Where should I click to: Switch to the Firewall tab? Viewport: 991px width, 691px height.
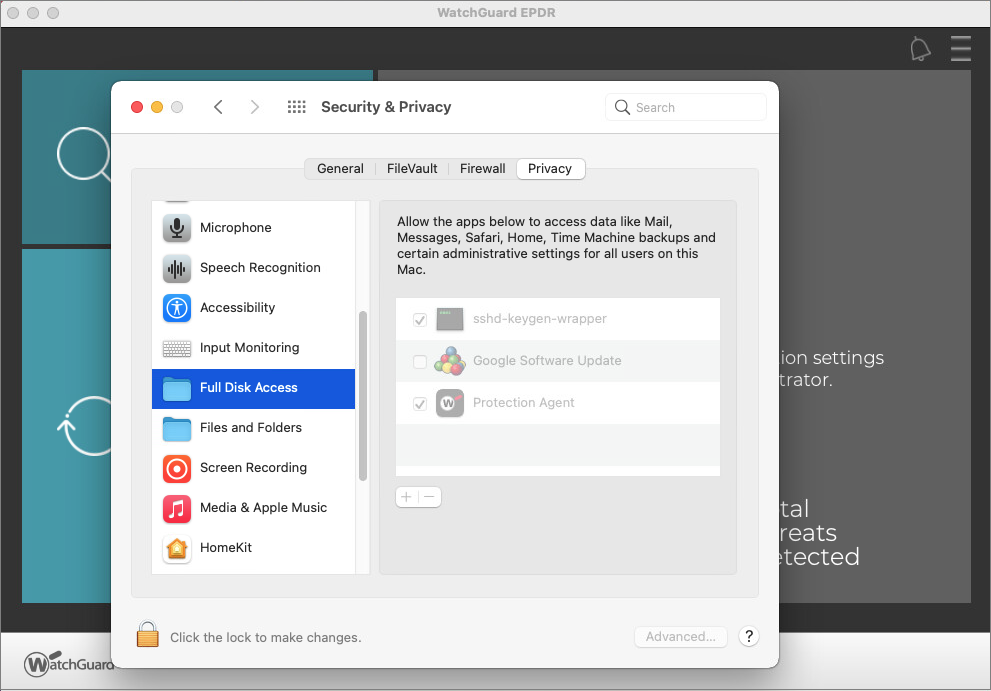click(482, 168)
